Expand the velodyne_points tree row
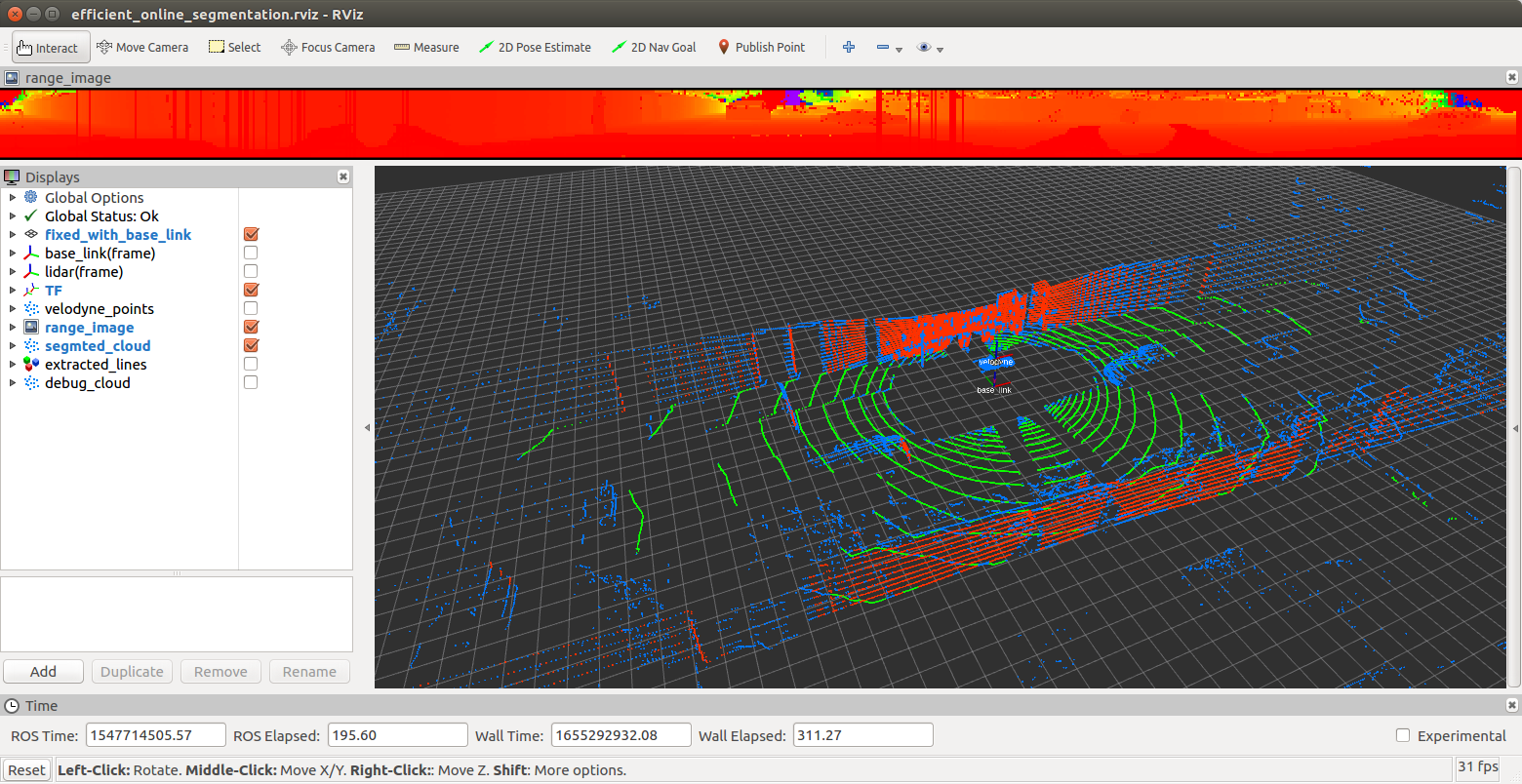 (13, 308)
